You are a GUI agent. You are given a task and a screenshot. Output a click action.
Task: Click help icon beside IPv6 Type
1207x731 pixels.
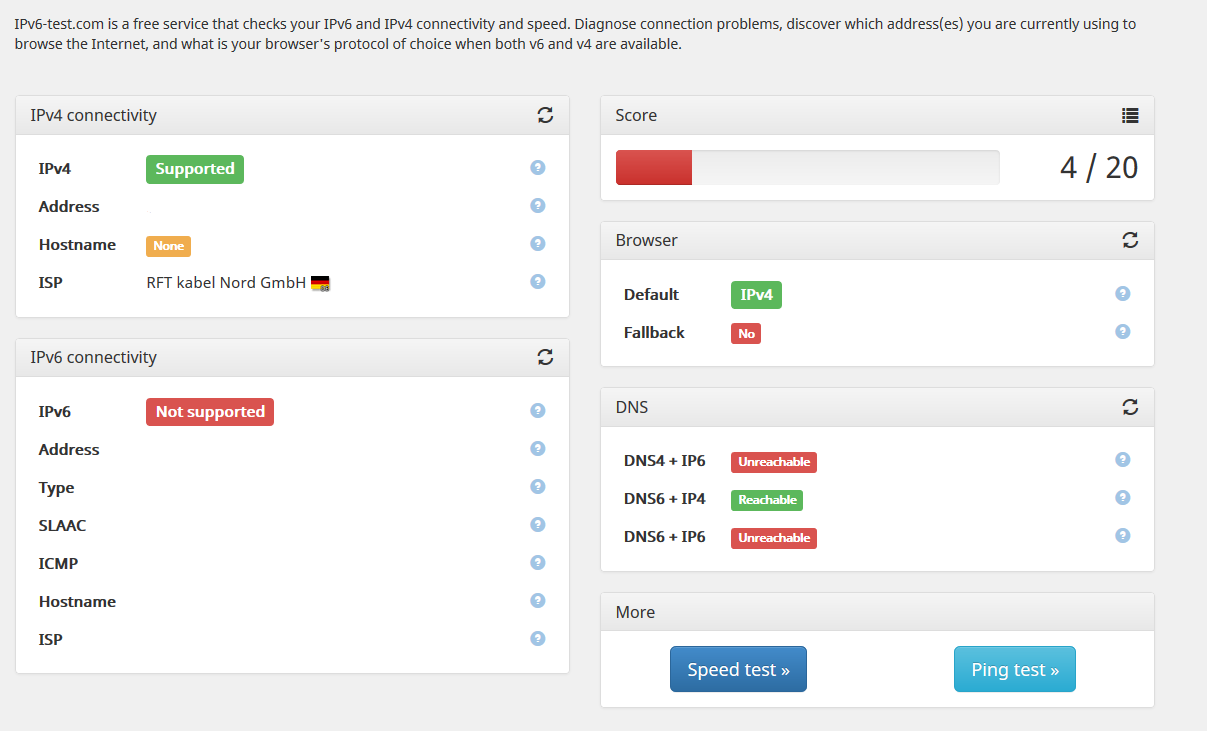538,486
